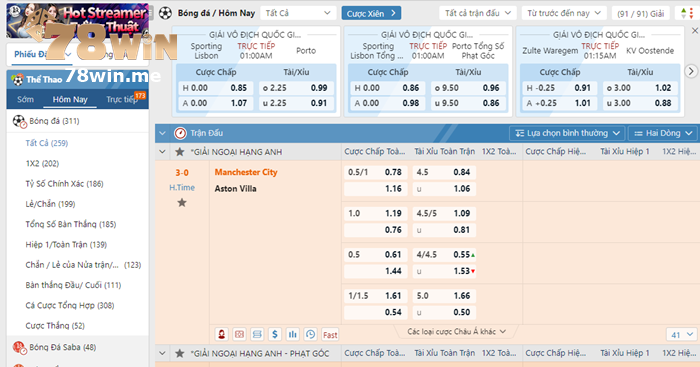Select the Phiếu Đặt bet slip tab
This screenshot has width=700, height=367.
(30, 54)
